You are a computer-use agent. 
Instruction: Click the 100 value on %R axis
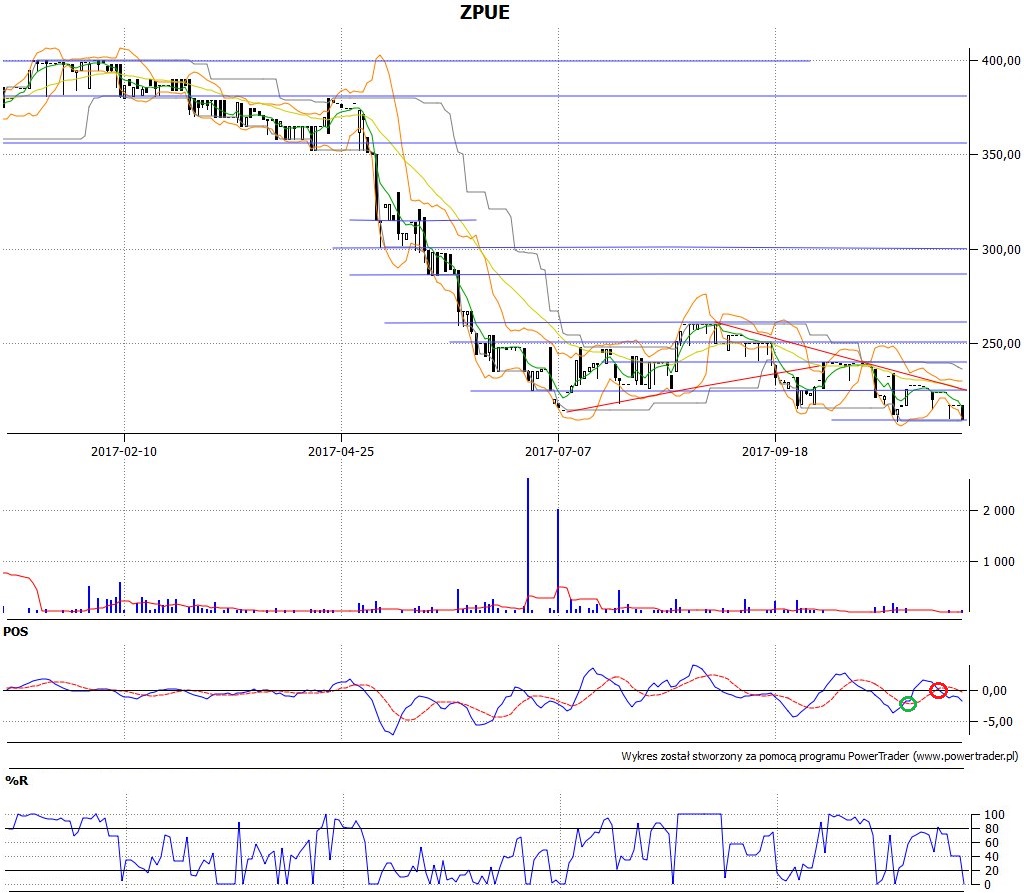click(x=994, y=815)
